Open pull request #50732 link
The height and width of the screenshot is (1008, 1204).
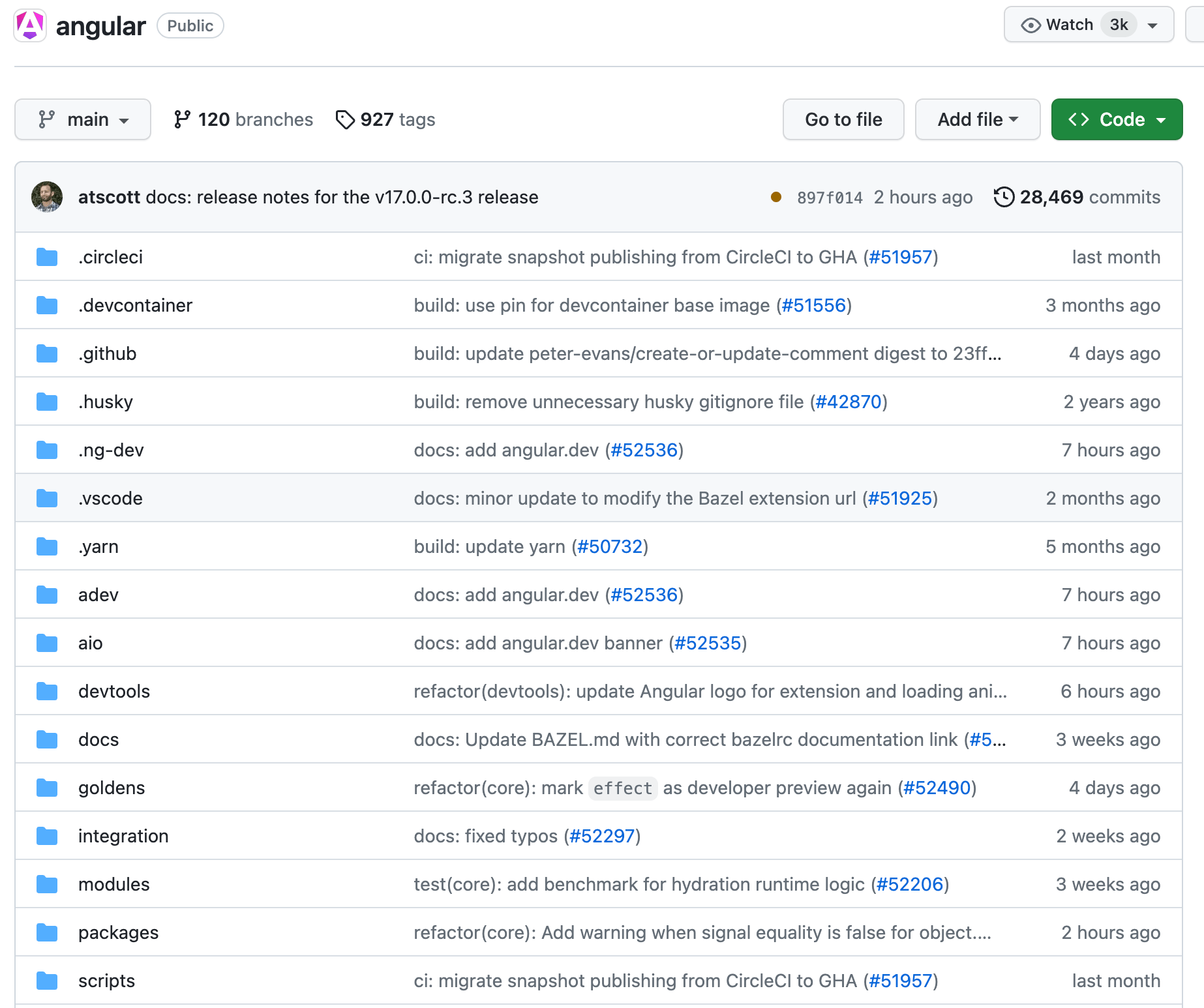[610, 546]
